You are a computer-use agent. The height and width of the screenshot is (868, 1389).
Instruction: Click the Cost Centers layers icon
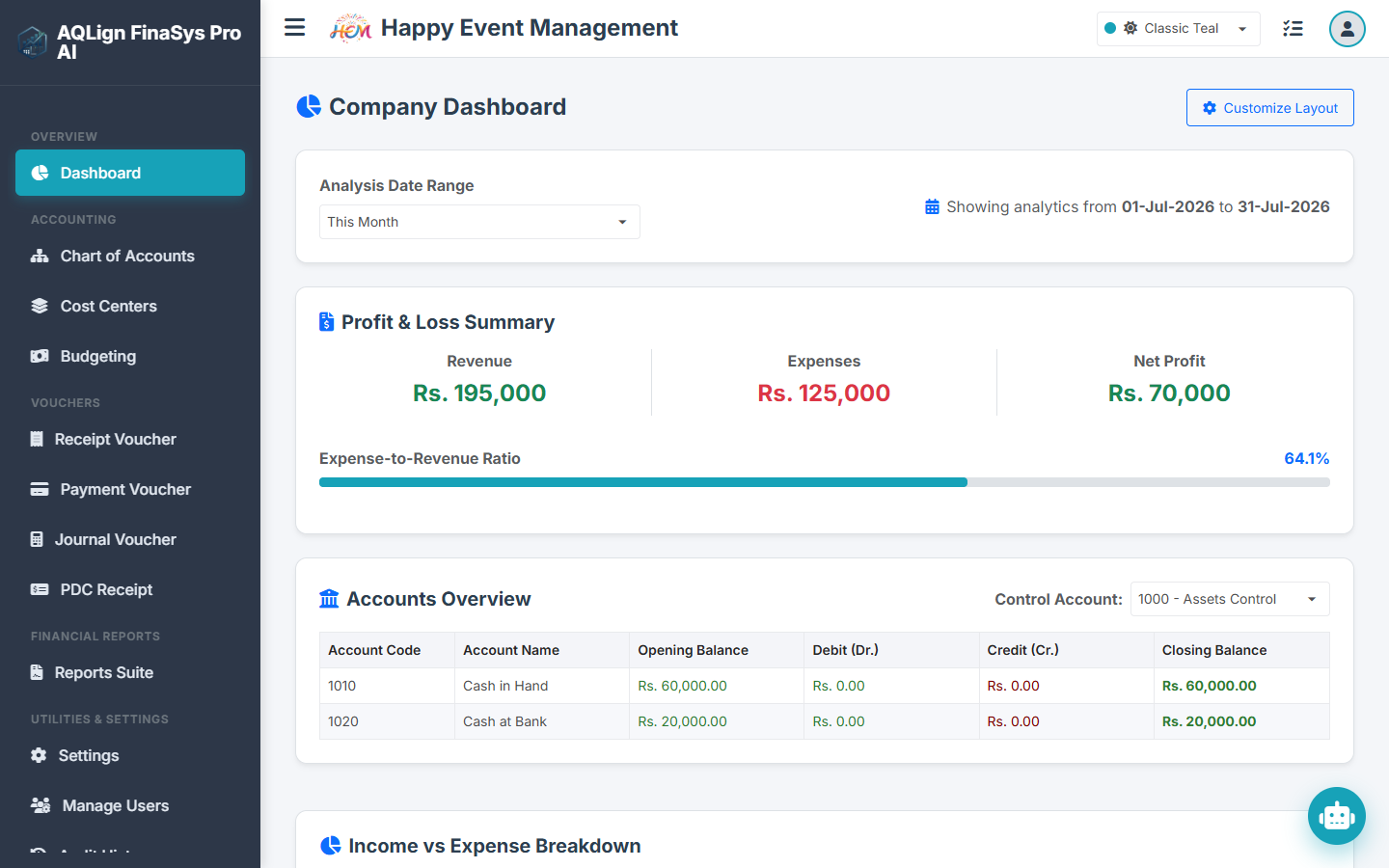click(x=40, y=306)
